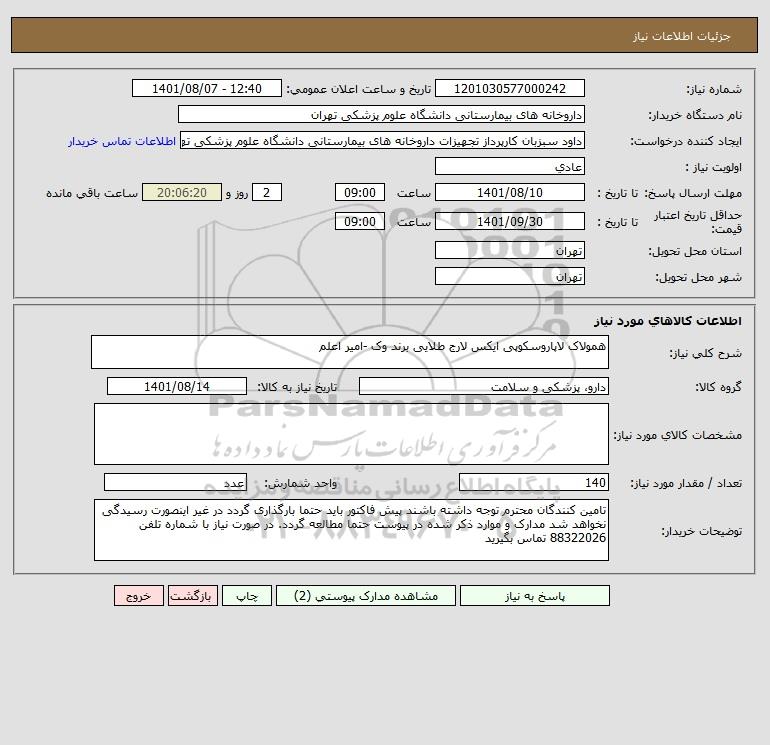Click goods group field 'دارو، پزشکی و سلامت'
Viewport: 770px width, 745px height.
point(484,386)
